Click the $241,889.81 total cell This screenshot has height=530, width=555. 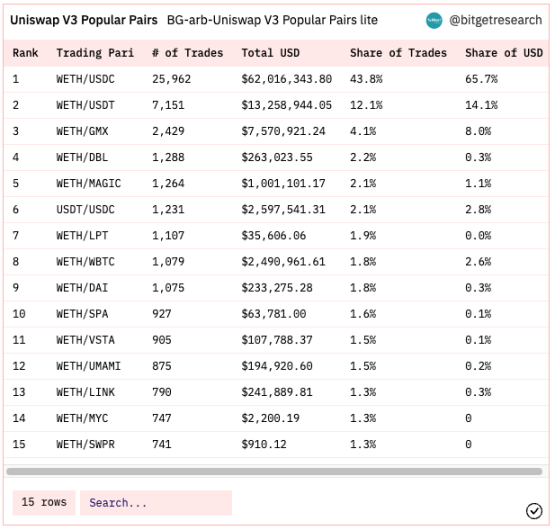(x=277, y=392)
